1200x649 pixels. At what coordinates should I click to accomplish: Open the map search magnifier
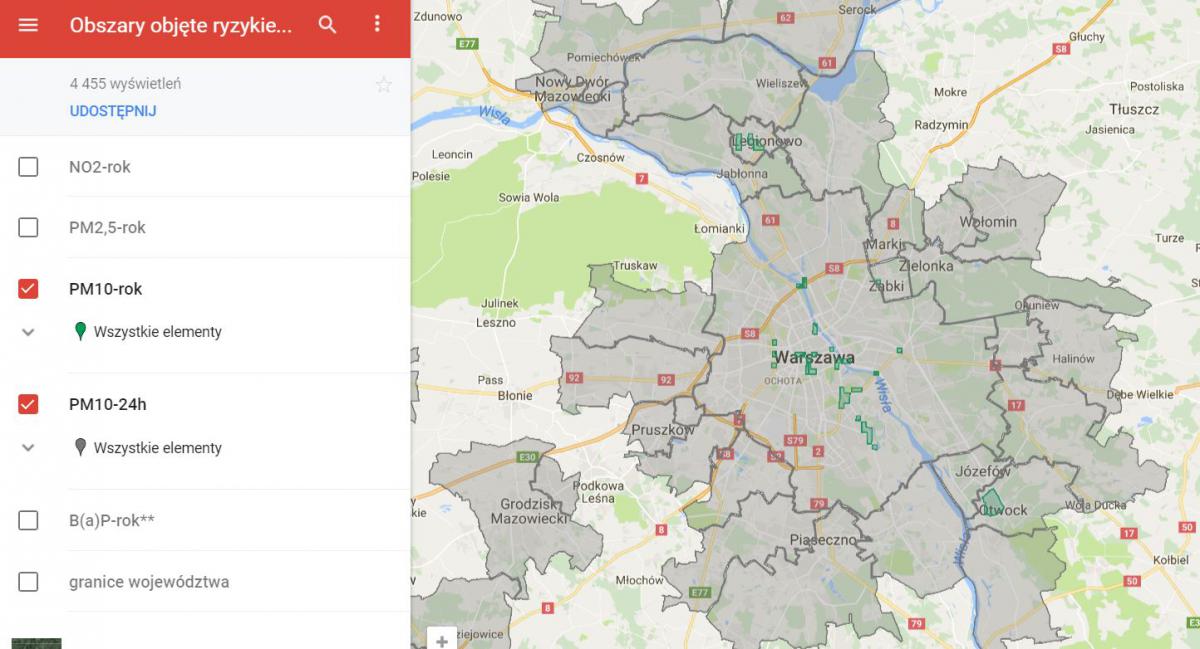[328, 25]
